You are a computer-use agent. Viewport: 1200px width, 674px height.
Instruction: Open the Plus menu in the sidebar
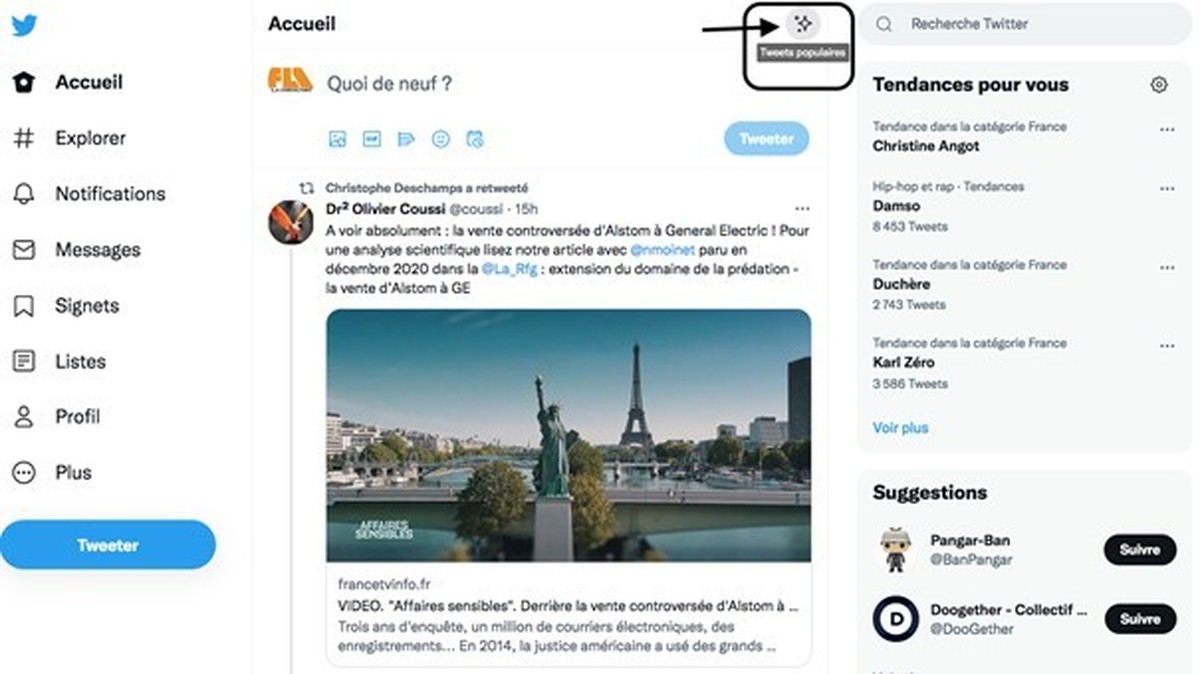[73, 473]
